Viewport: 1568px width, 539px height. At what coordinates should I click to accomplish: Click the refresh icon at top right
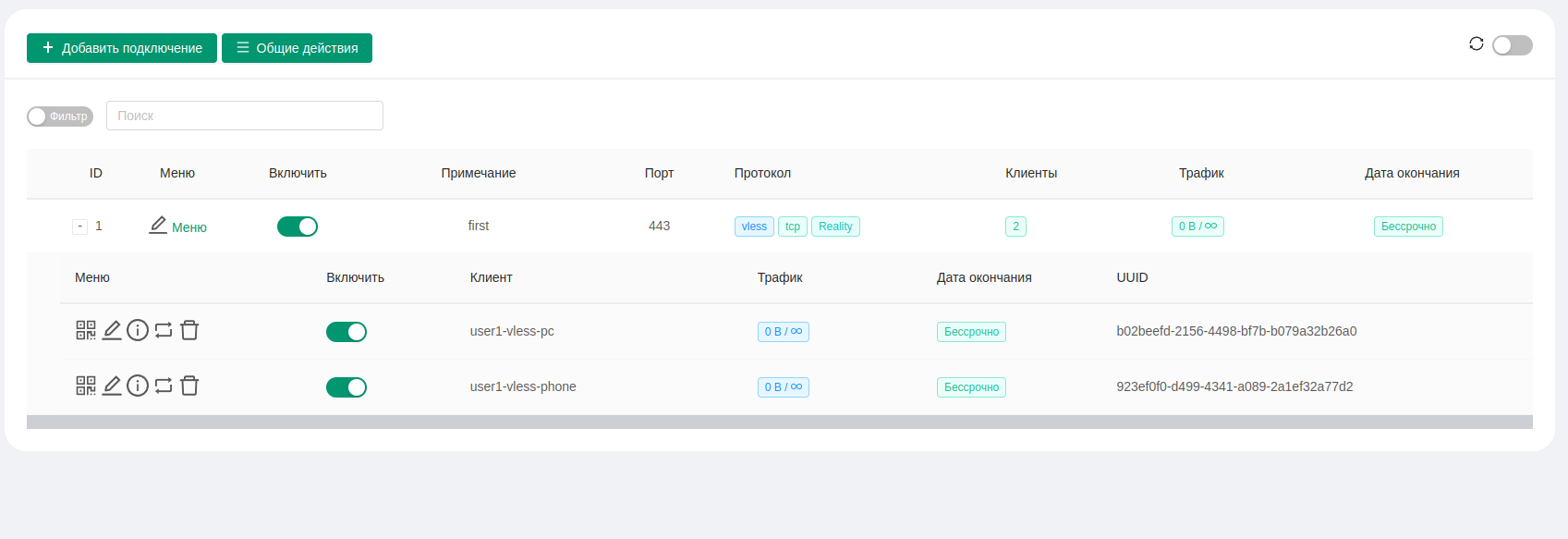[1476, 43]
